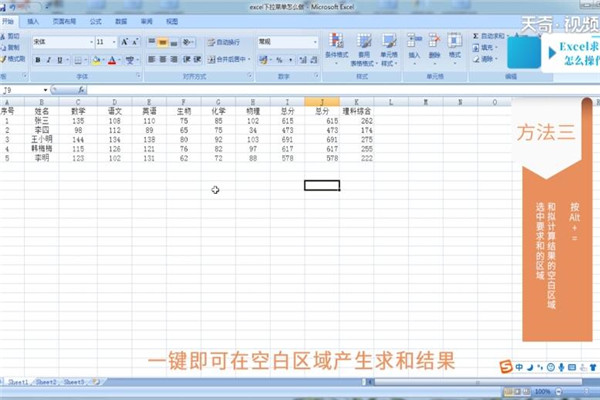Screen dimensions: 600x400
Task: Open the Alignment group dialog launcher
Action: click(249, 76)
